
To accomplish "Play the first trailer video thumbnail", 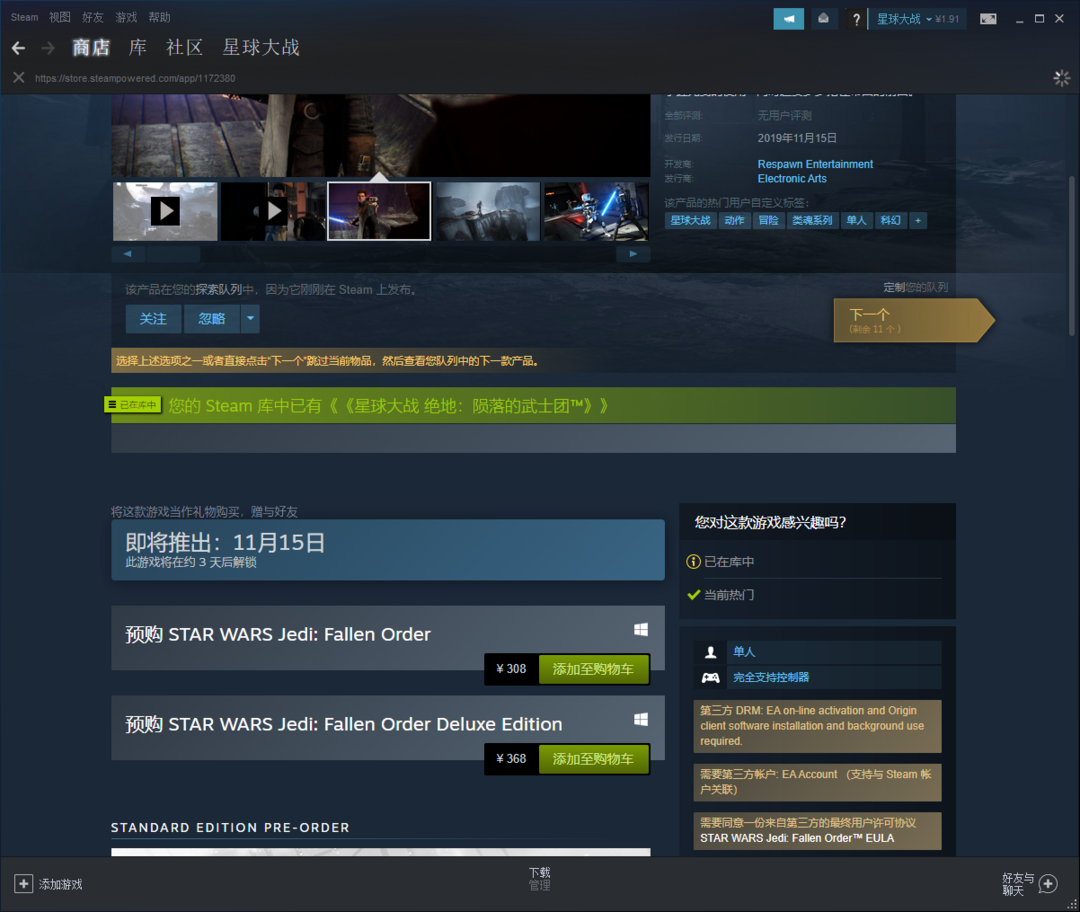I will [165, 211].
